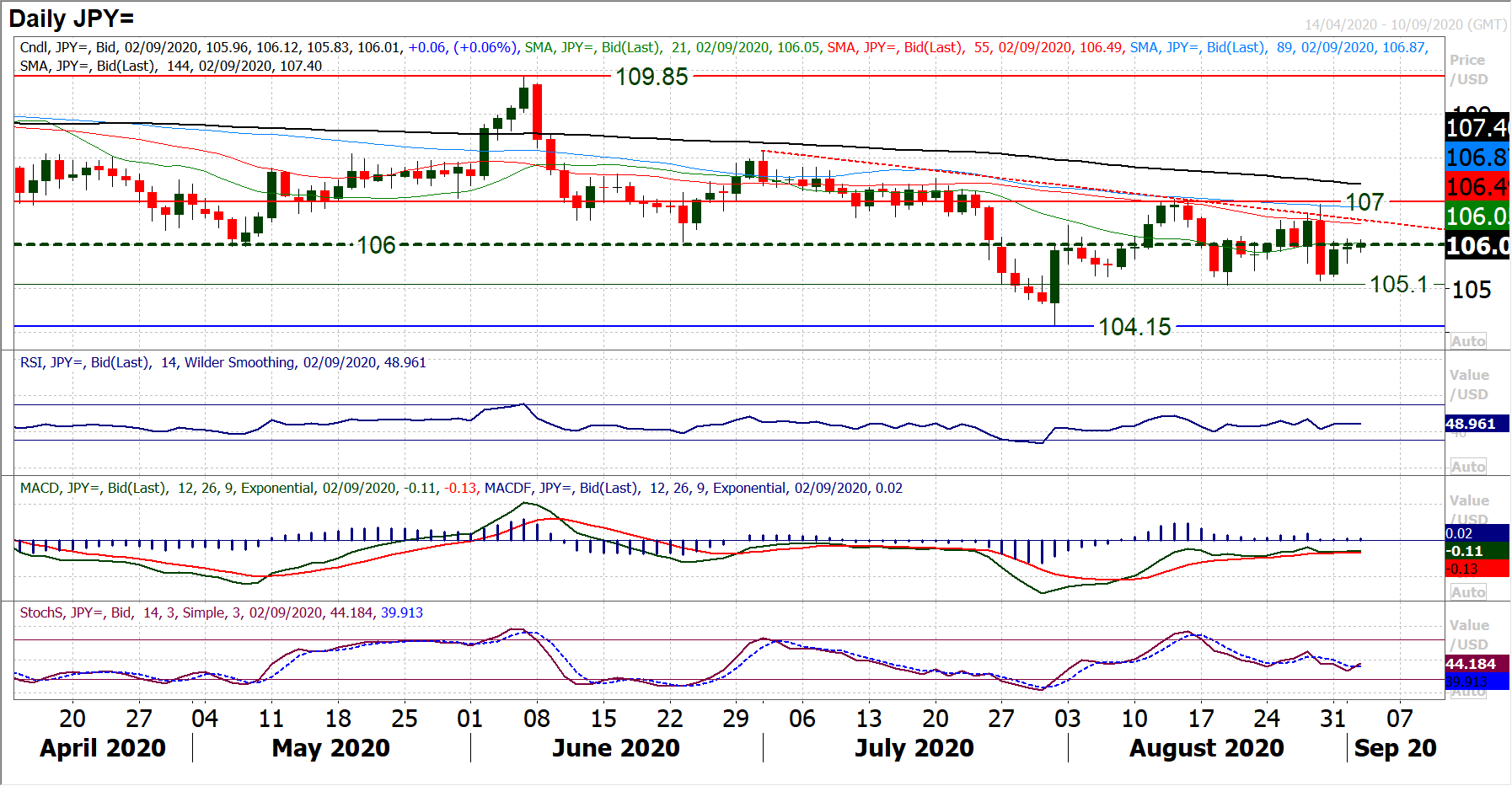1512x786 pixels.
Task: Click the StochS indicator legend text
Action: coord(222,612)
